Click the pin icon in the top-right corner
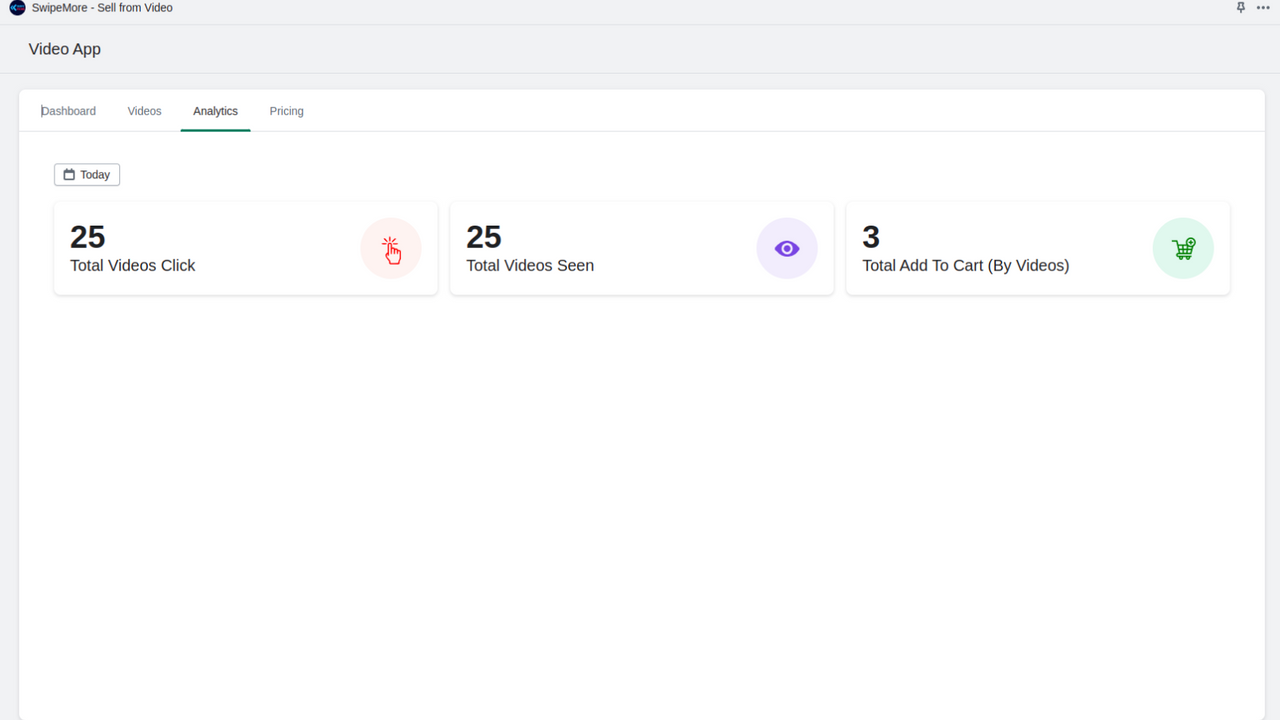Image resolution: width=1280 pixels, height=720 pixels. [x=1240, y=8]
